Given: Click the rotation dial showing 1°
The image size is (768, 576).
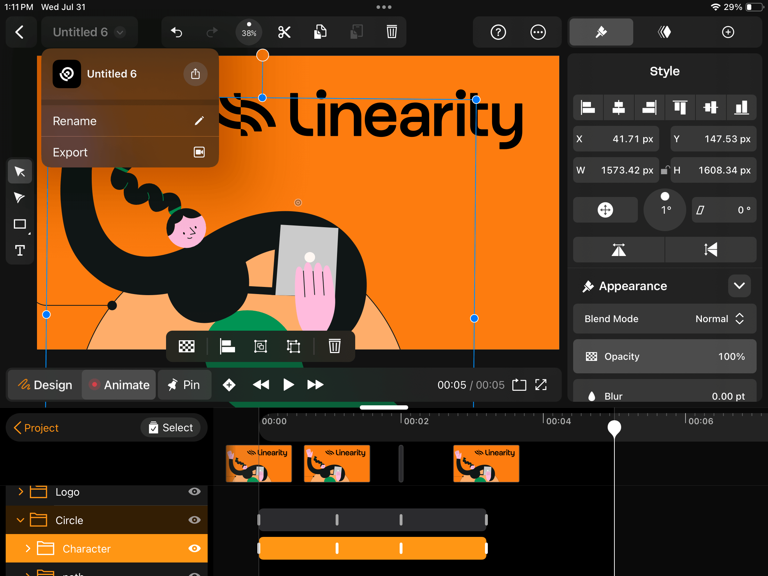Looking at the screenshot, I should click(x=665, y=210).
